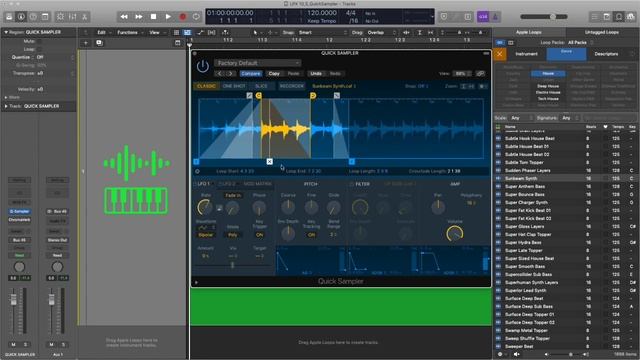Expand the Track QUICK SAMPLER disclosure triangle

point(6,106)
